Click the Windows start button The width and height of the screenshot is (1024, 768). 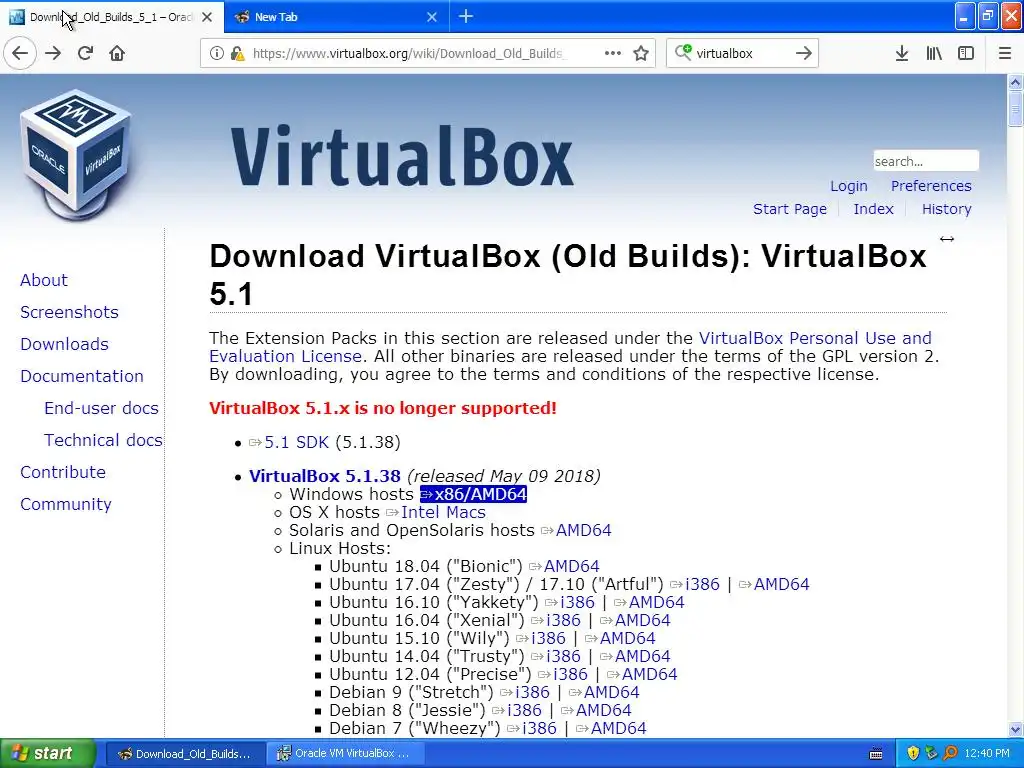click(47, 753)
